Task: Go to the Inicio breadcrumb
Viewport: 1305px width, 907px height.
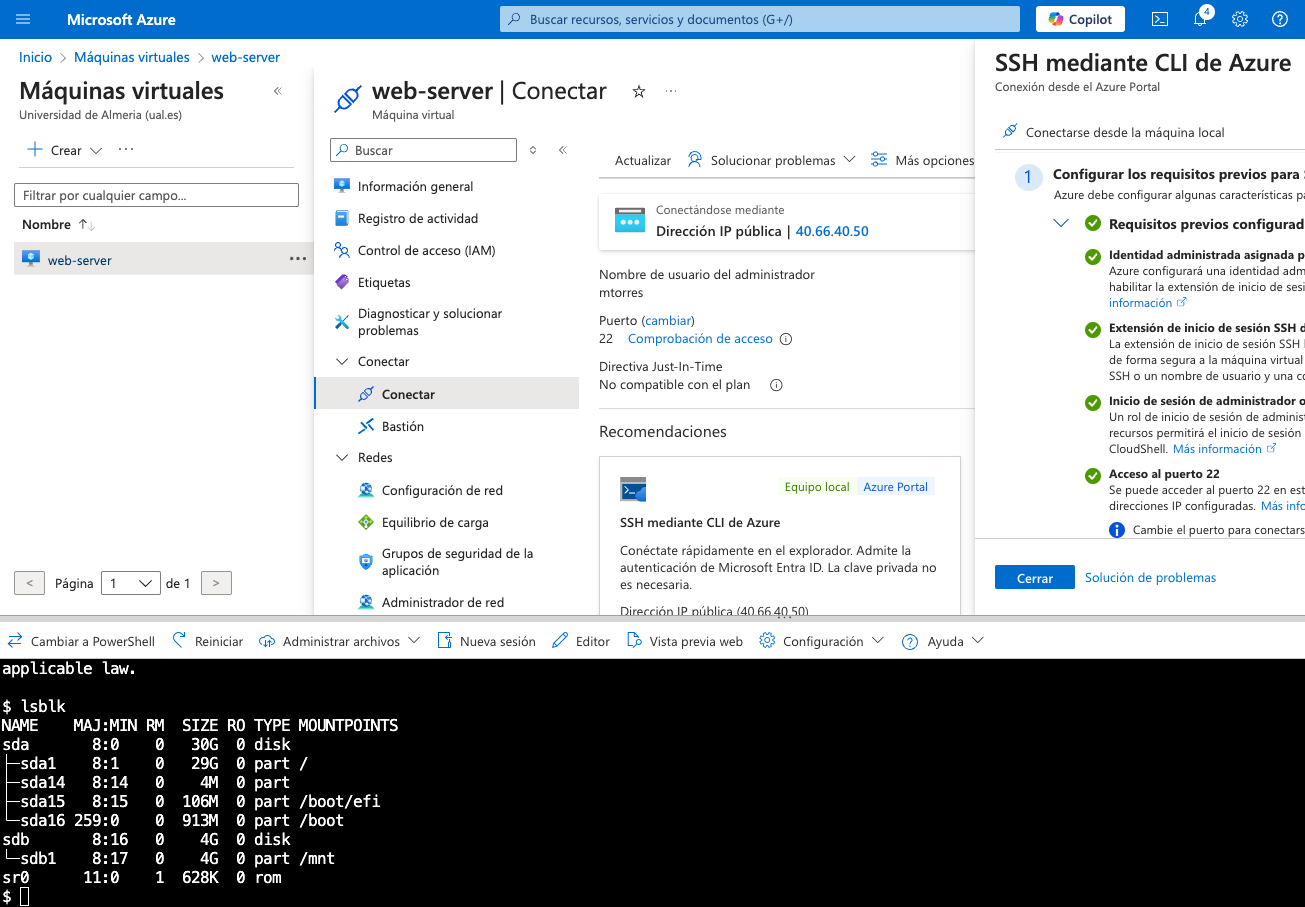Action: [x=36, y=57]
